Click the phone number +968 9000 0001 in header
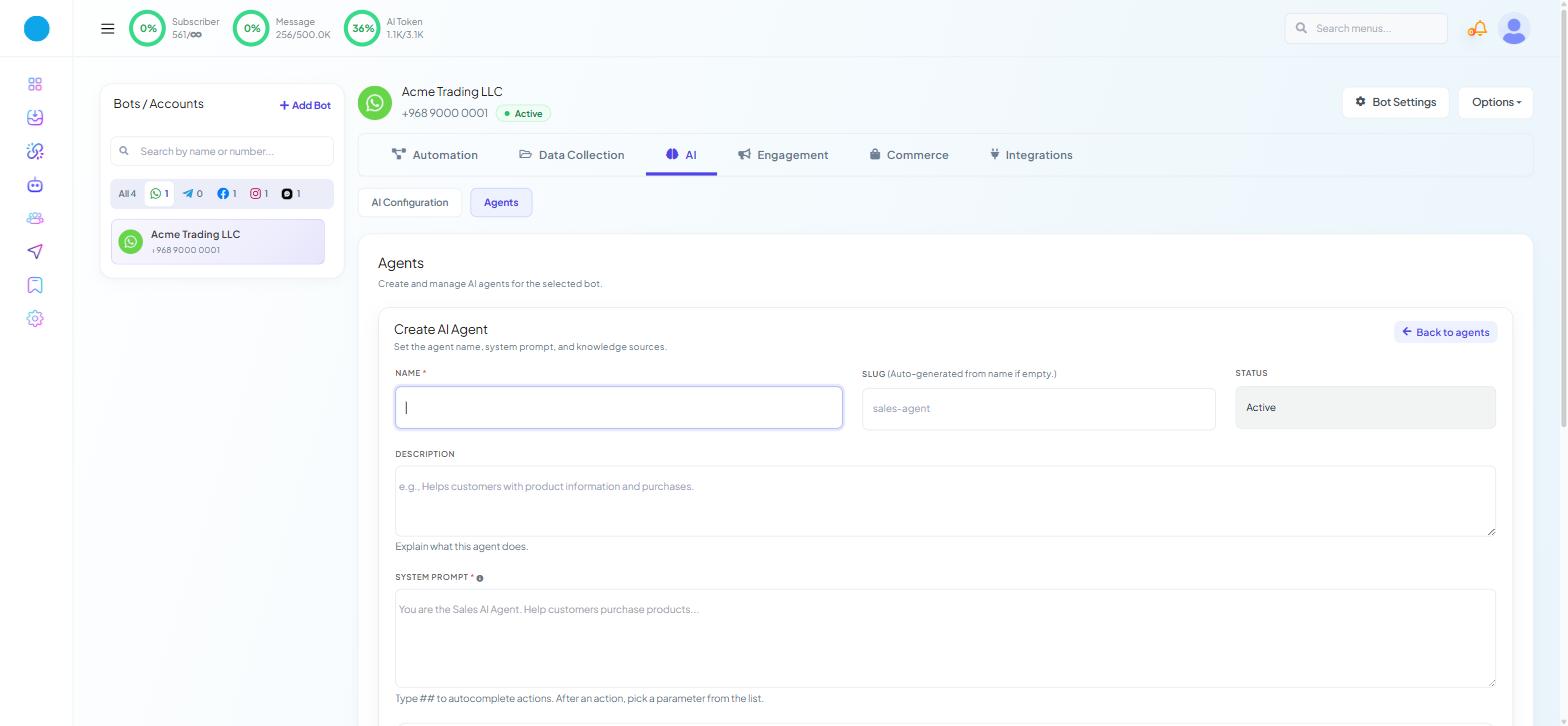 pos(445,113)
